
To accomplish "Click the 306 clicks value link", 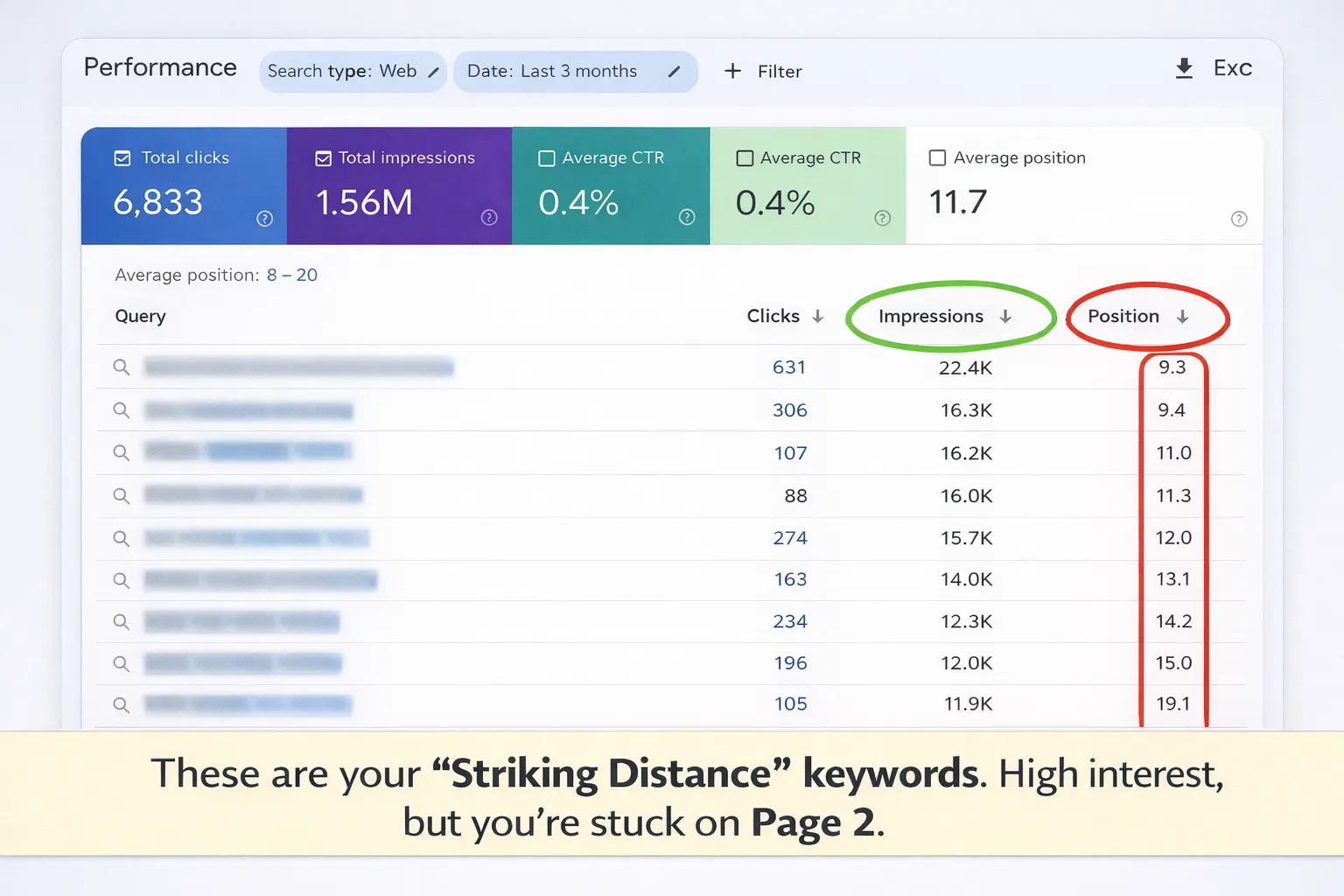I will [789, 410].
